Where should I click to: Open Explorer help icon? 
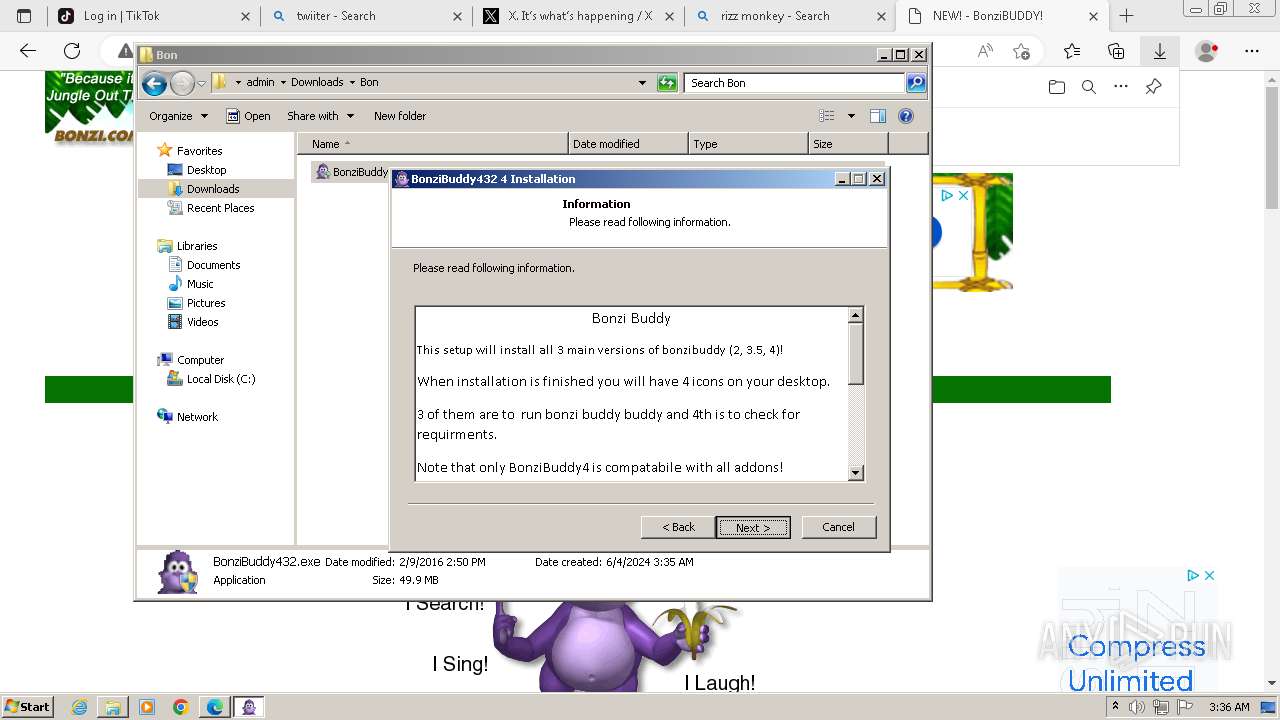coord(906,116)
